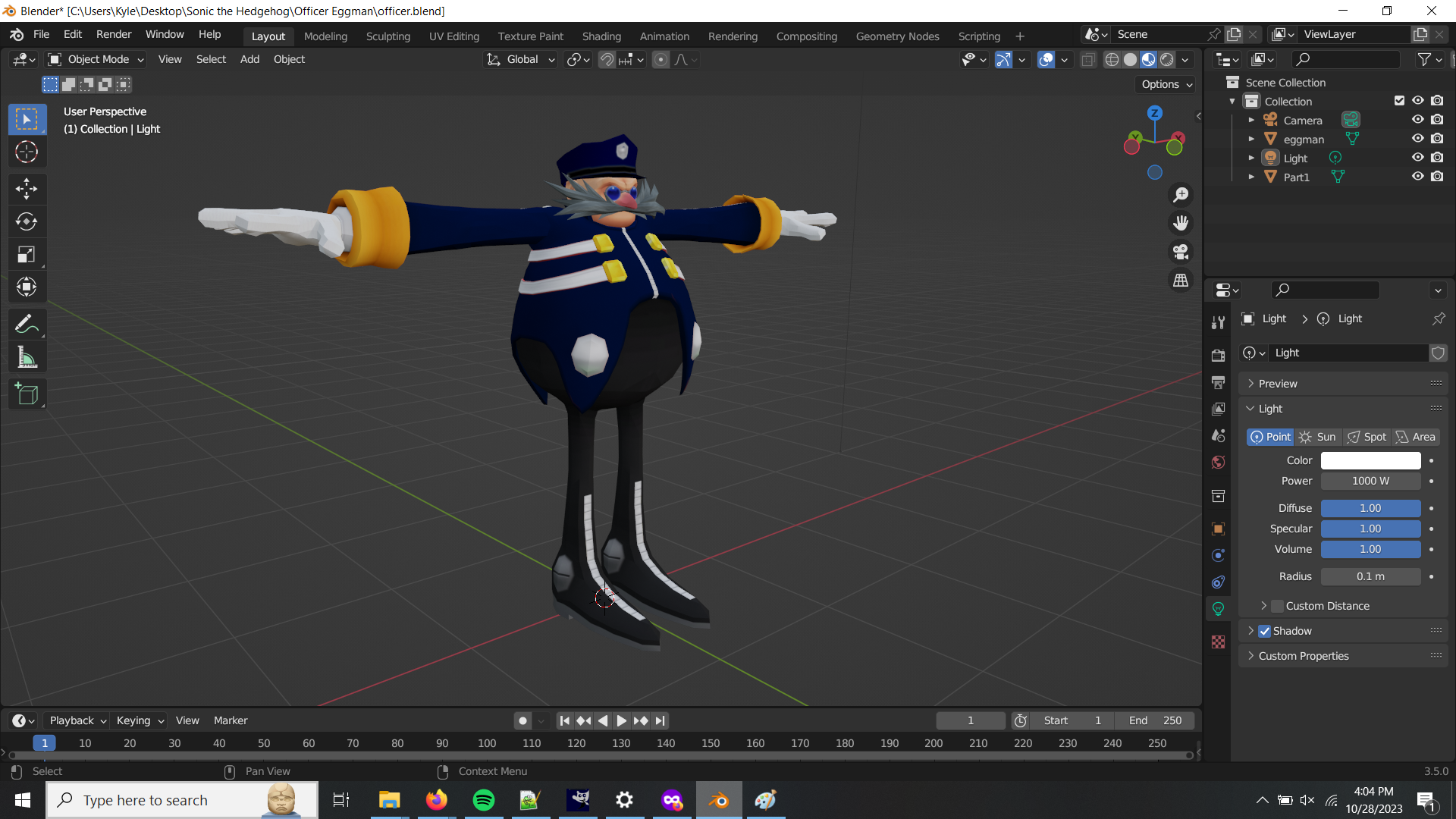Viewport: 1456px width, 819px height.
Task: Open the File menu
Action: [42, 35]
